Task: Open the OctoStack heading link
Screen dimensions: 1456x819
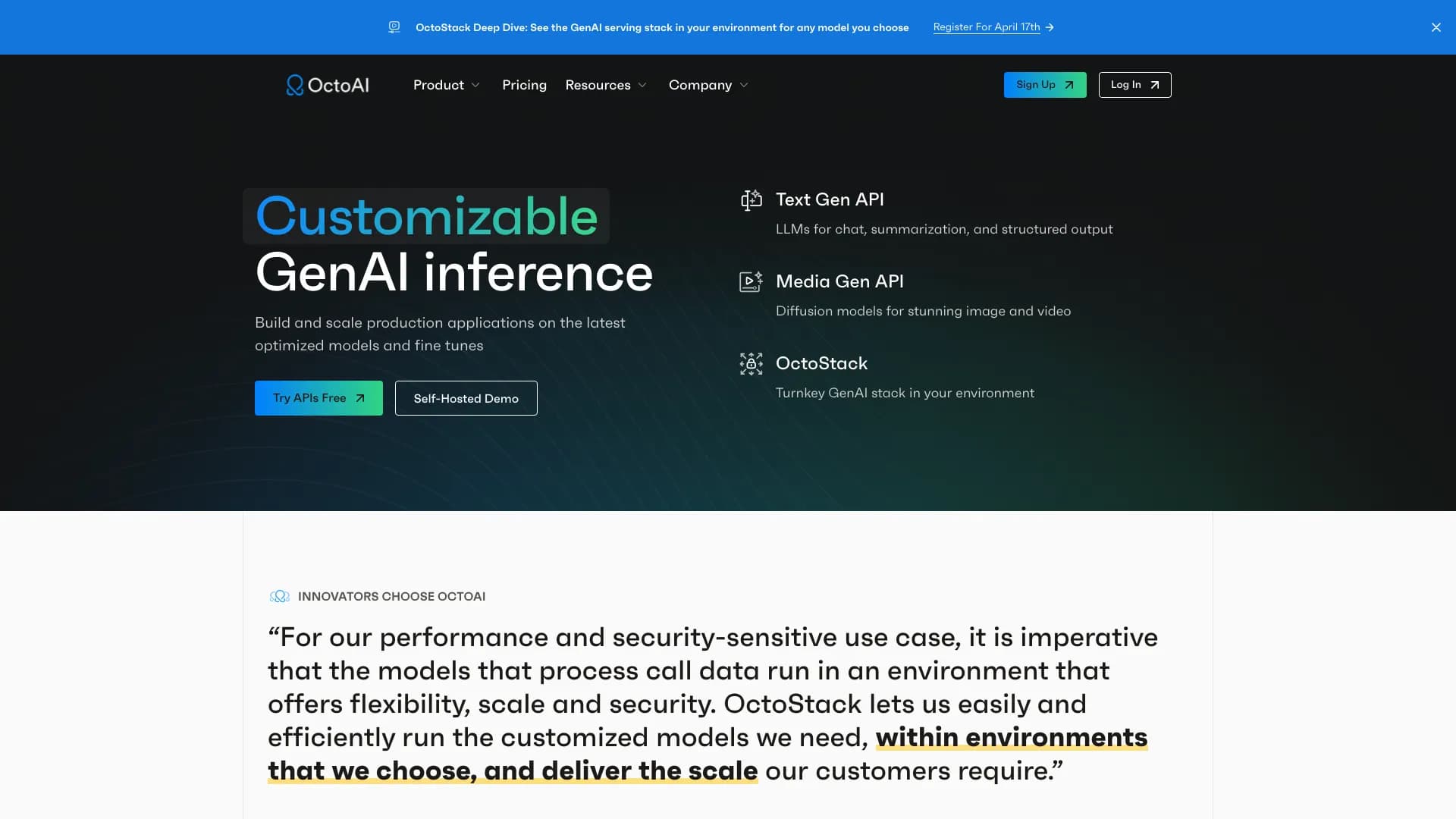Action: coord(821,363)
